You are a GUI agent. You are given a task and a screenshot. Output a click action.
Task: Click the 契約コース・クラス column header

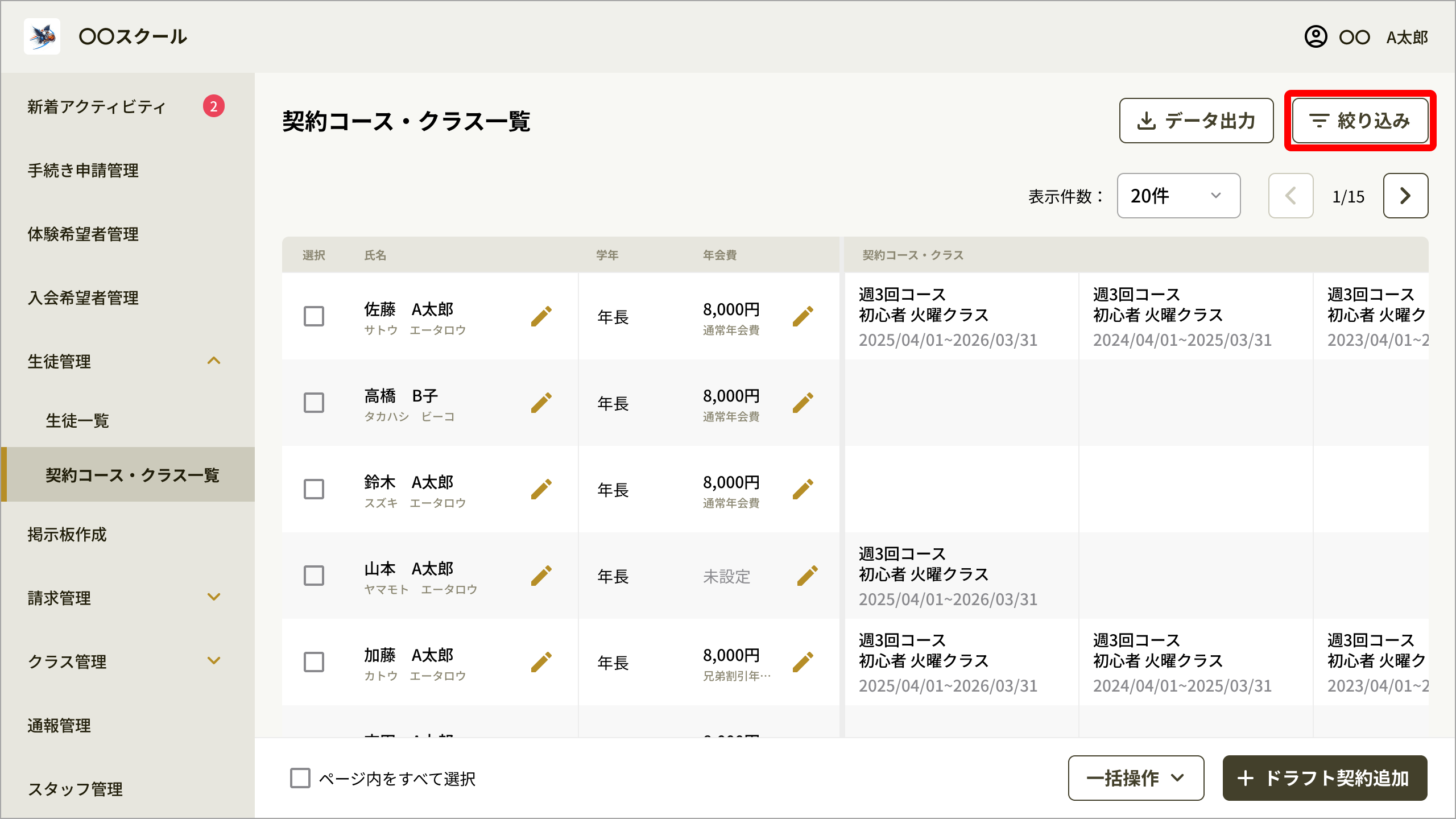(913, 255)
